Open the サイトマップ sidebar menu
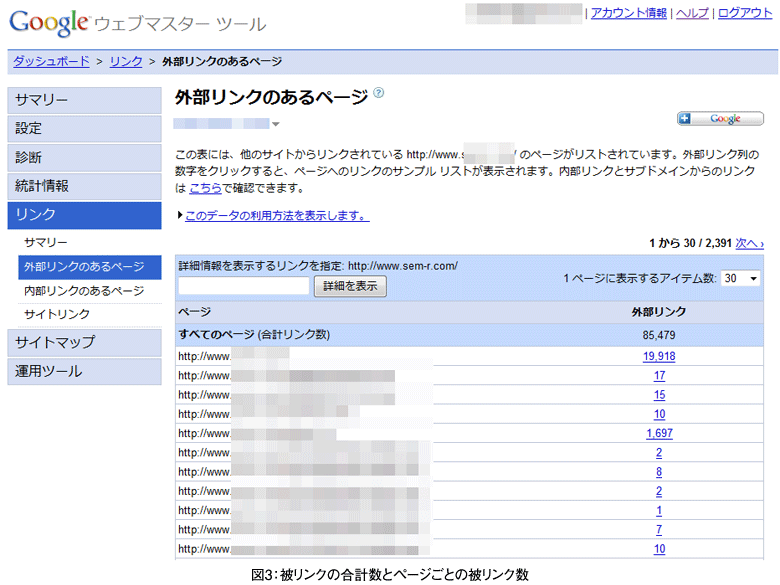780x585 pixels. [85, 342]
